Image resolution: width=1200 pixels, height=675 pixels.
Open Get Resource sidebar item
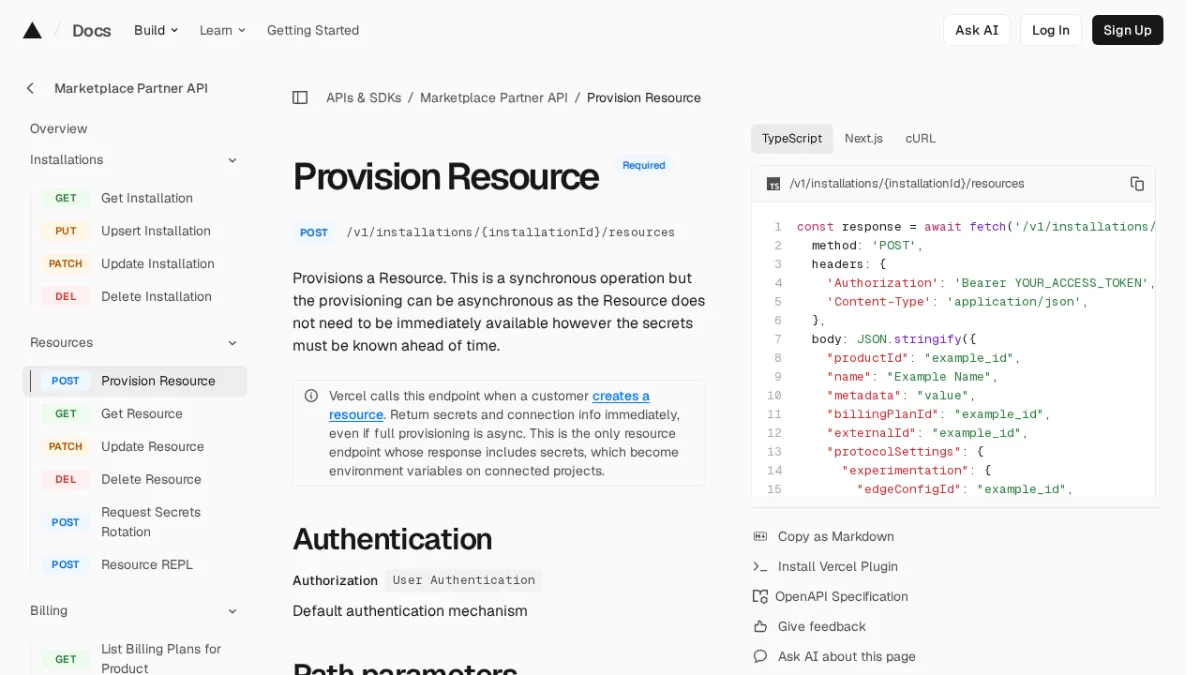pyautogui.click(x=134, y=414)
